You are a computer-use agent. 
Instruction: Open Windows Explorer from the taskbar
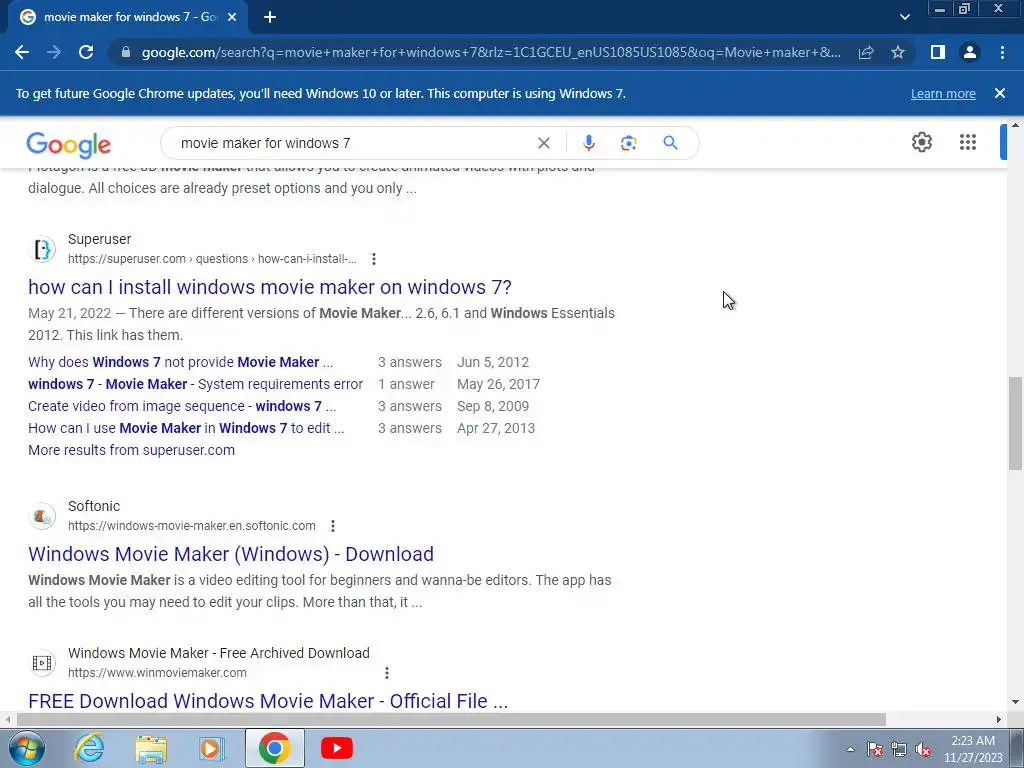point(152,748)
